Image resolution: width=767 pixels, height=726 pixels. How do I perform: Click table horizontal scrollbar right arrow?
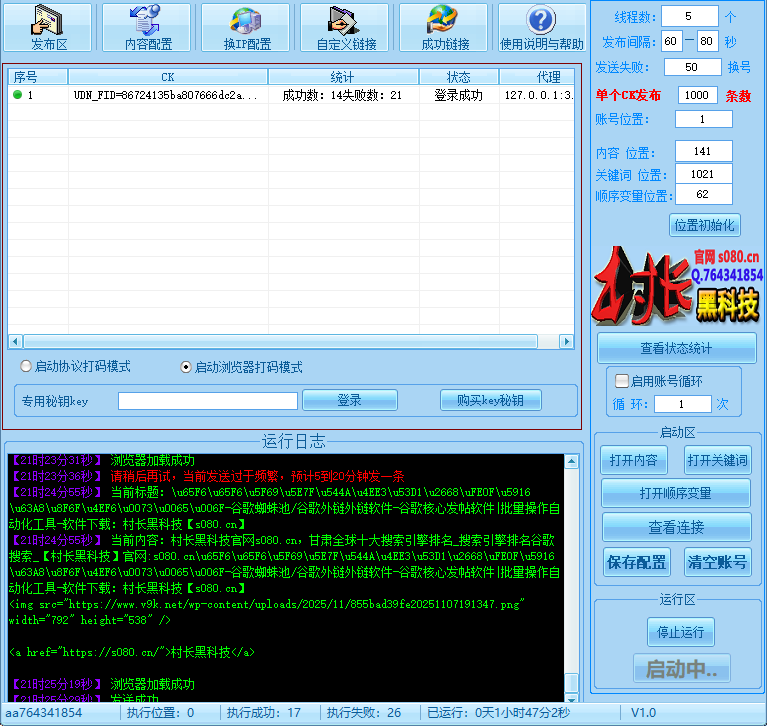[566, 341]
